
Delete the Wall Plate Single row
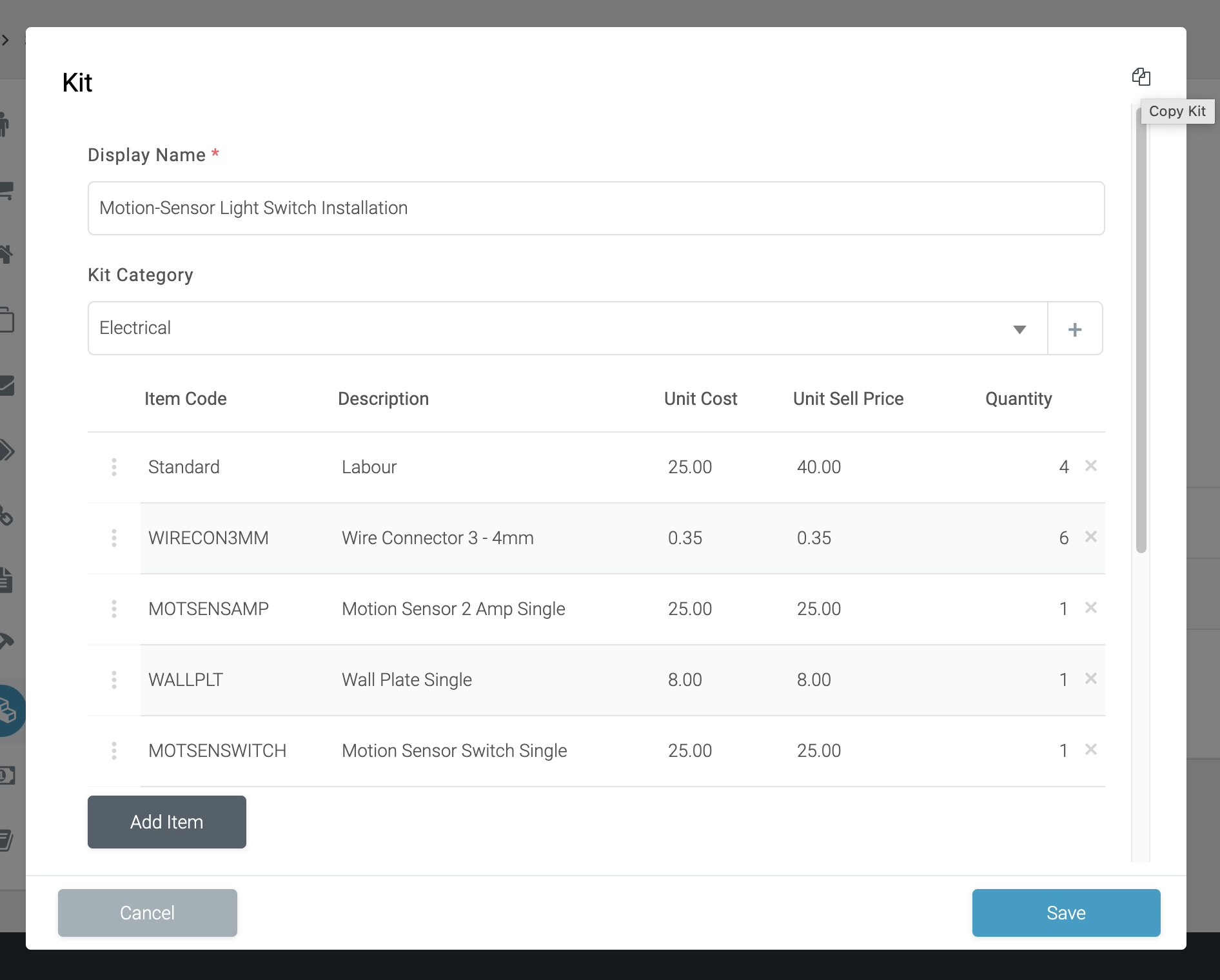click(x=1090, y=678)
